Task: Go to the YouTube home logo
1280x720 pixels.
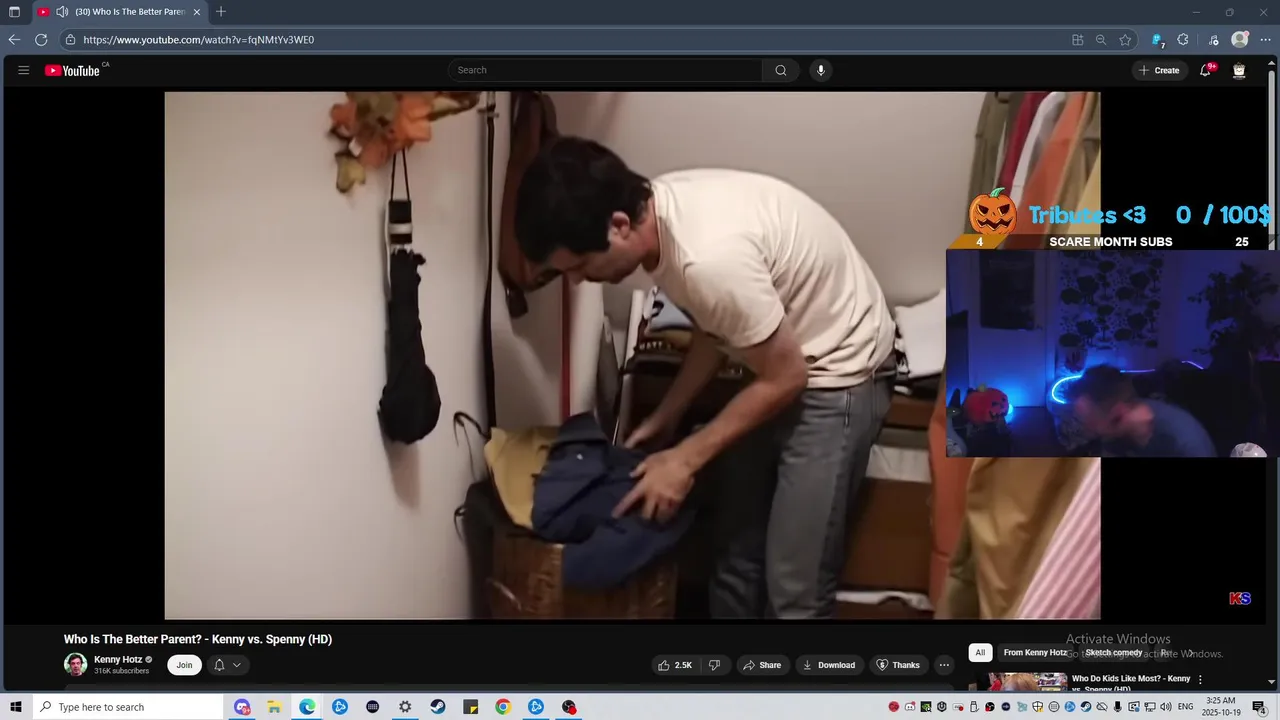Action: (x=73, y=70)
